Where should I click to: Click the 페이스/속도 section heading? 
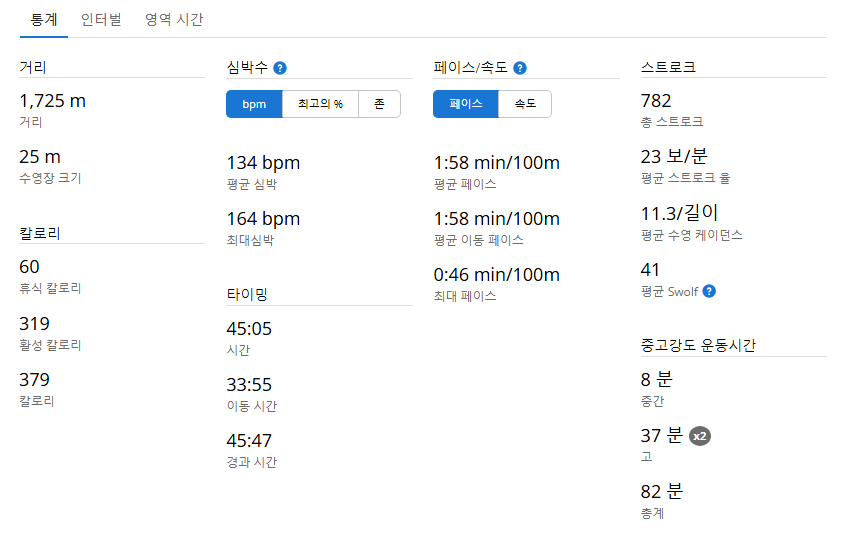pos(470,67)
